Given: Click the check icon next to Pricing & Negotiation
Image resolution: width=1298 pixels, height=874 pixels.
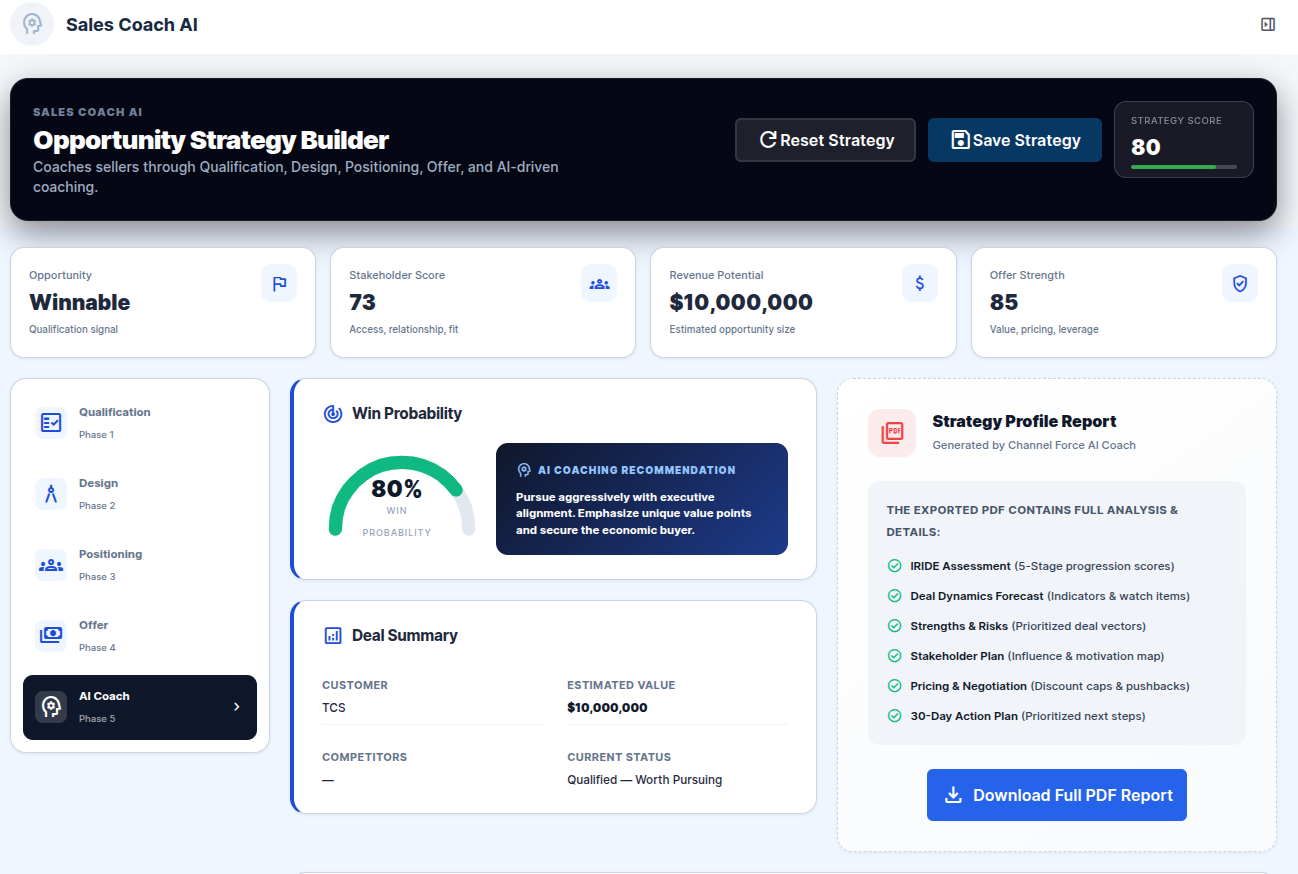Looking at the screenshot, I should (x=895, y=686).
